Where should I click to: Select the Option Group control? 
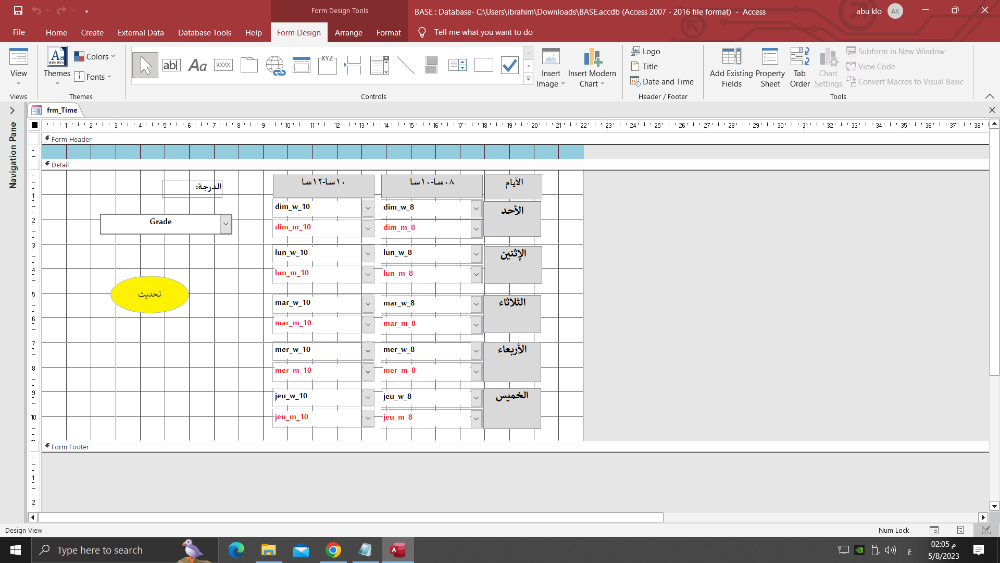(x=327, y=65)
